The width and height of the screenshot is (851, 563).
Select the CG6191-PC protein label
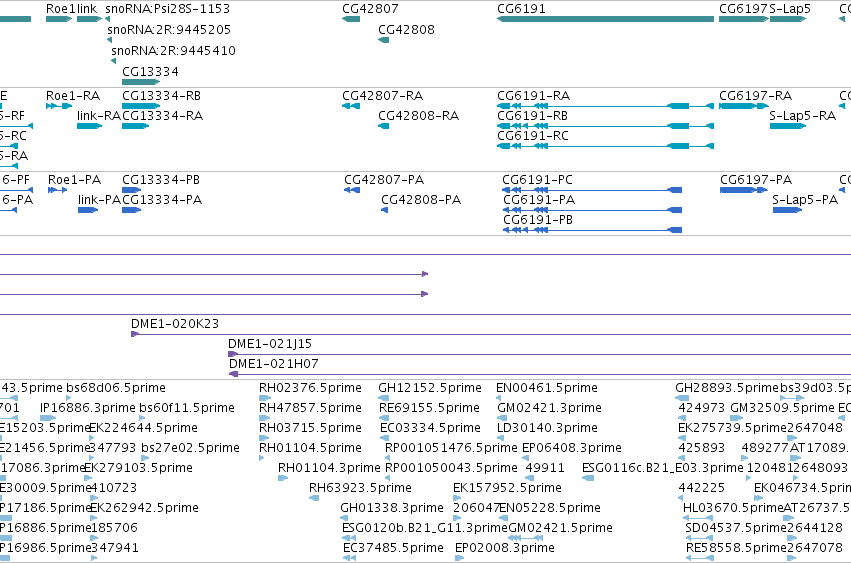[x=537, y=180]
